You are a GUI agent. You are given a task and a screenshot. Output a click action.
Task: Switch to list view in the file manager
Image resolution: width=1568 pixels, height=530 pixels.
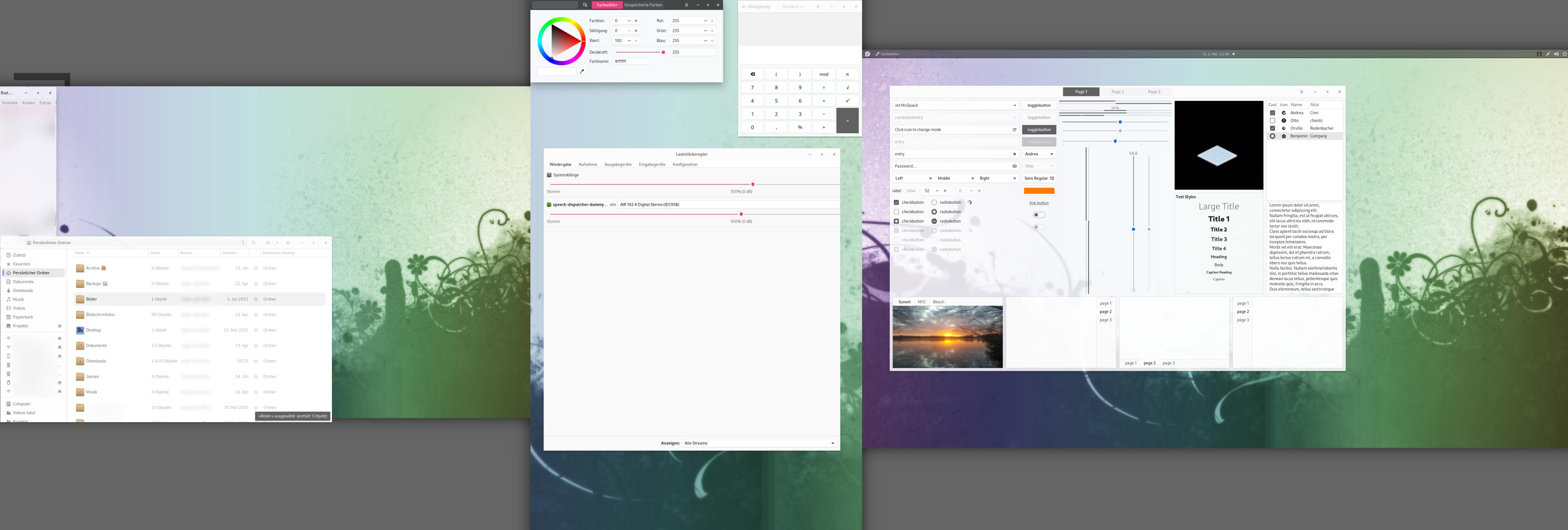(288, 243)
